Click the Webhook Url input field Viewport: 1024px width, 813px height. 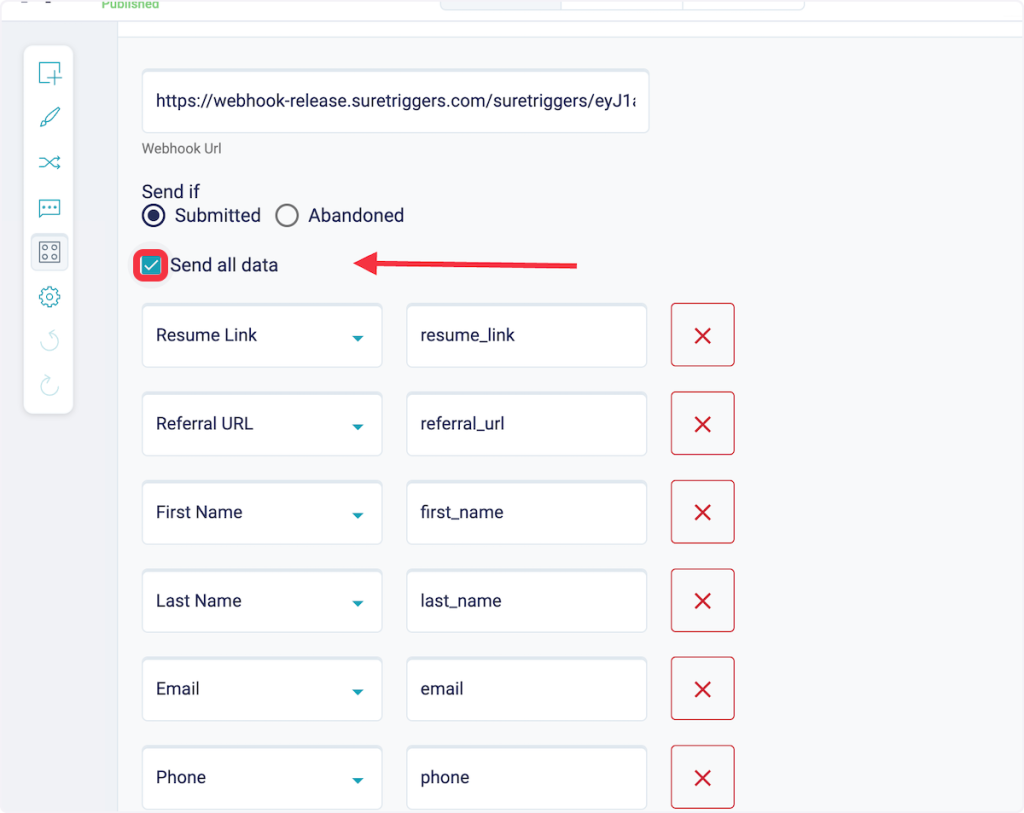(x=395, y=101)
